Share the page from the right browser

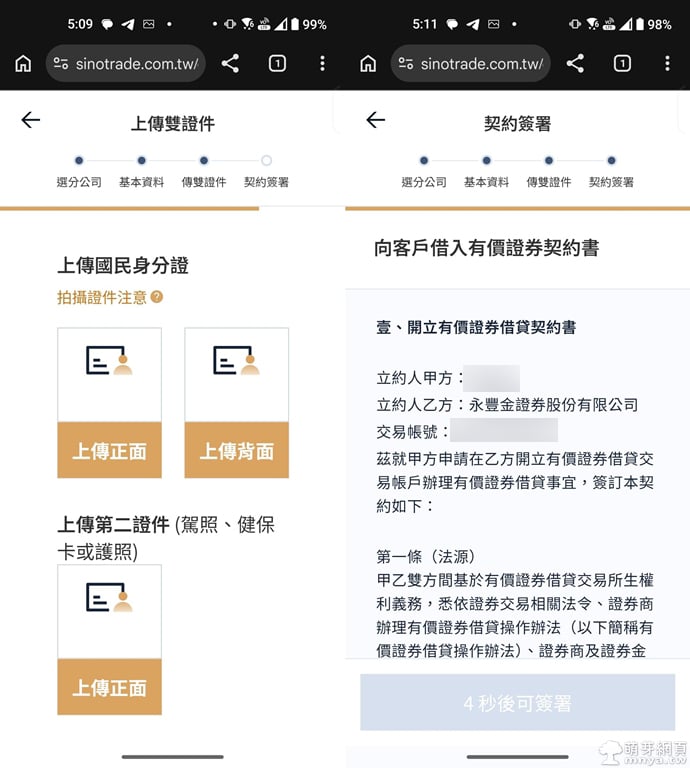tap(575, 64)
